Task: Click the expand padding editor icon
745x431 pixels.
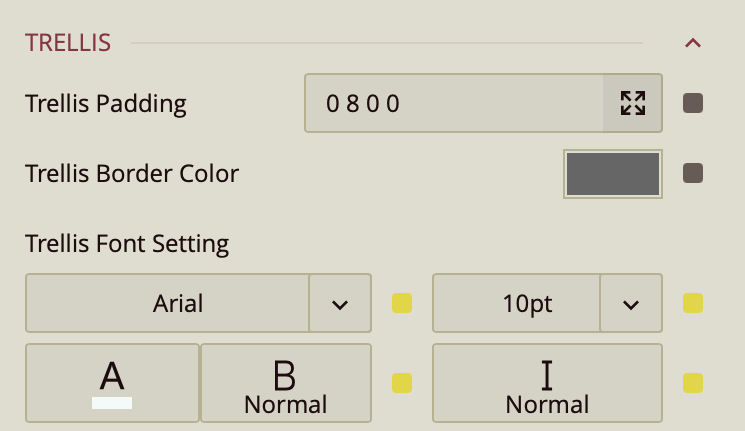Action: tap(632, 103)
